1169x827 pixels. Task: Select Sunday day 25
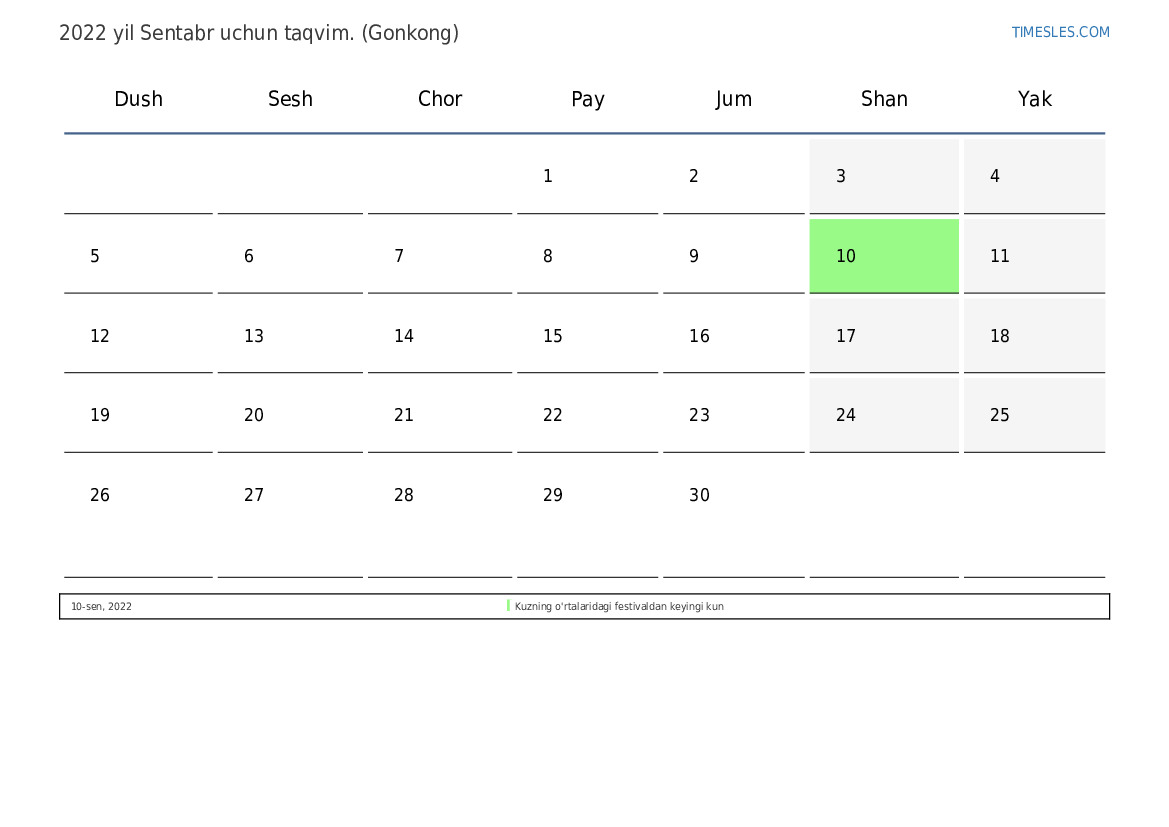click(1034, 415)
